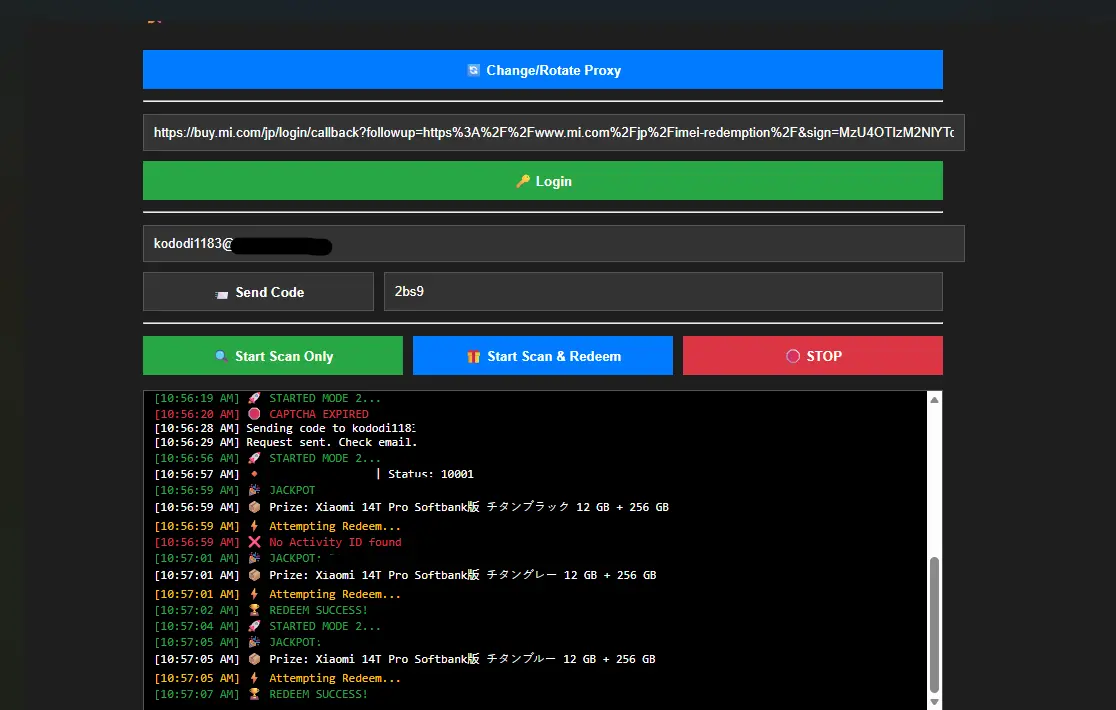The image size is (1116, 710).
Task: Click rocket icon at 10:56:19 STARTED MODE
Action: 254,398
